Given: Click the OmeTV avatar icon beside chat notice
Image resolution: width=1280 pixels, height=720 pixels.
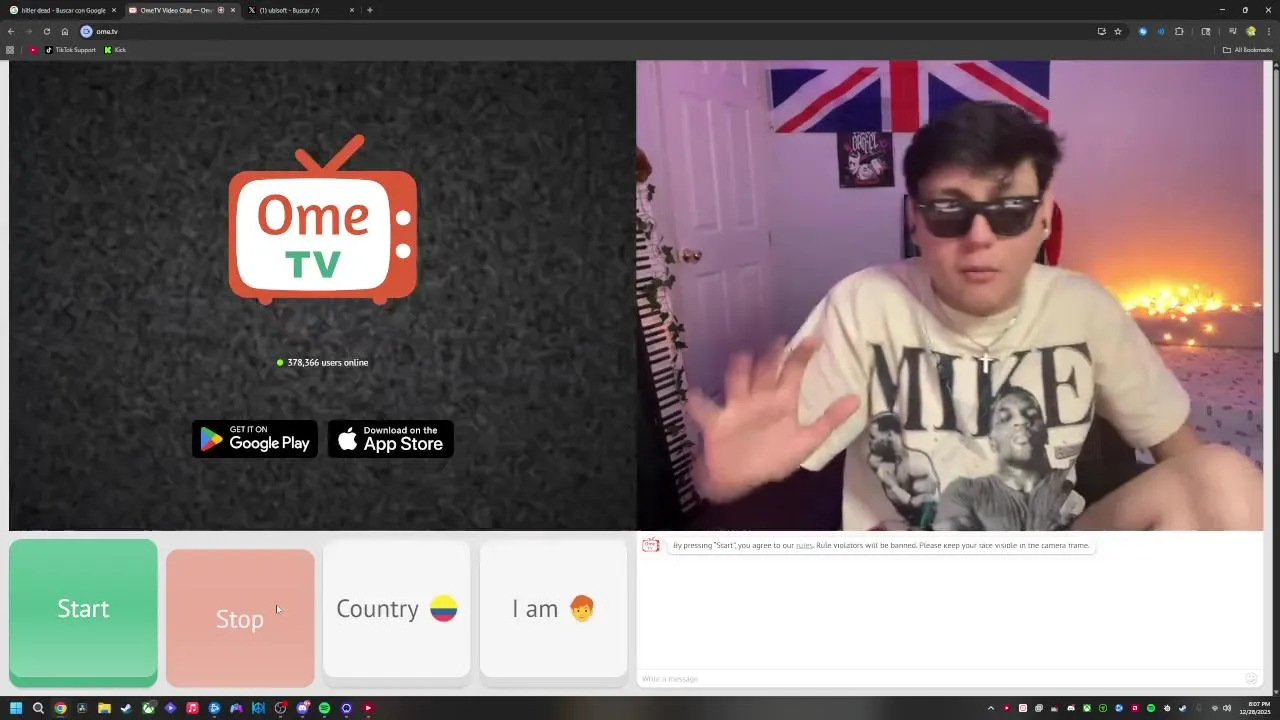Looking at the screenshot, I should click(651, 545).
